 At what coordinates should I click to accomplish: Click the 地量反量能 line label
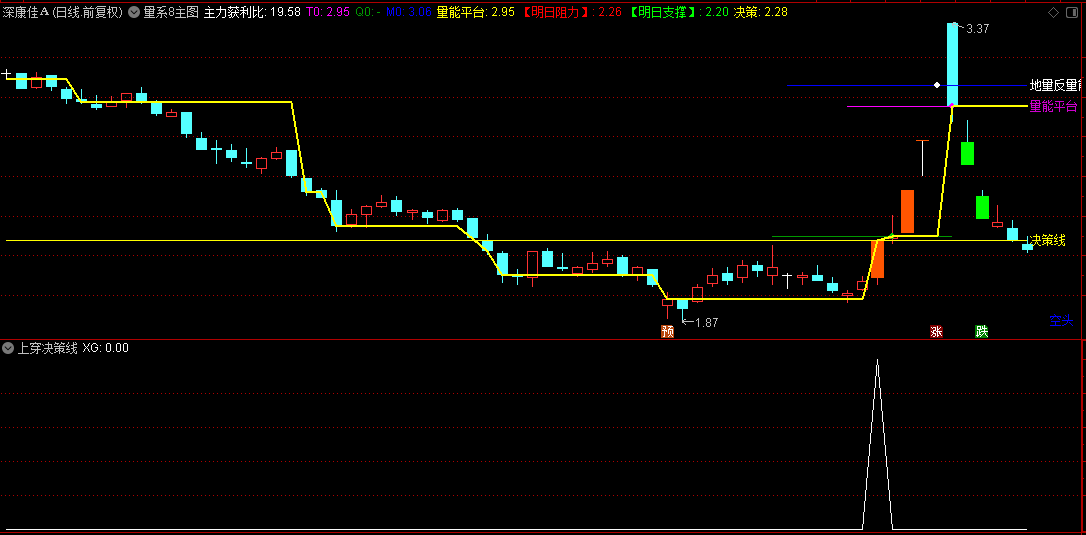coord(1056,85)
